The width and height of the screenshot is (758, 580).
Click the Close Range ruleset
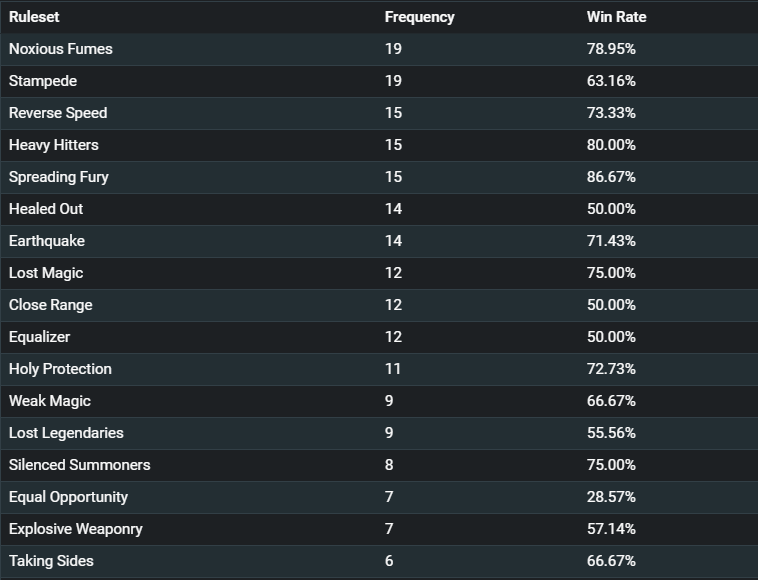point(50,305)
